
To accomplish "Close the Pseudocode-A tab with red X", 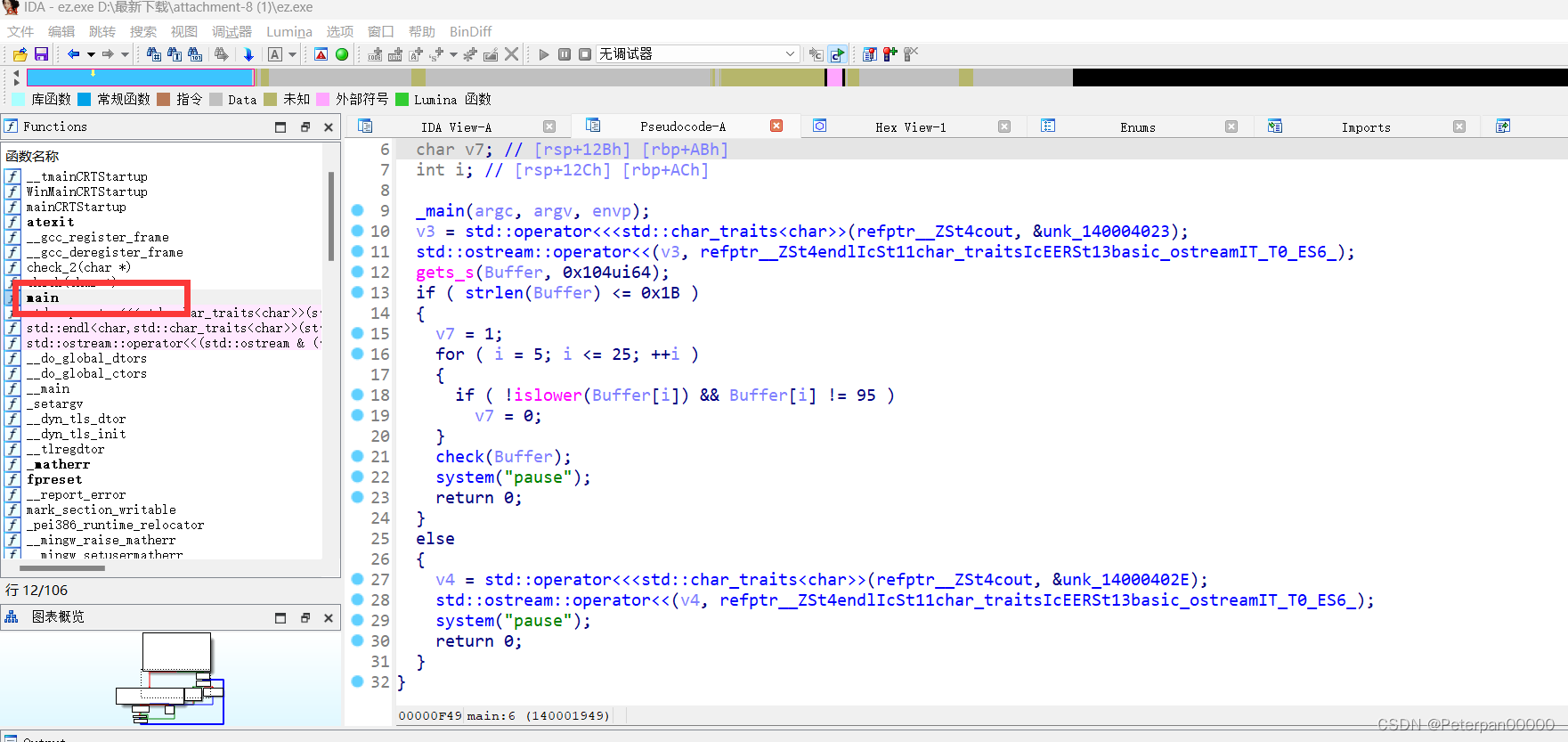I will tap(776, 126).
